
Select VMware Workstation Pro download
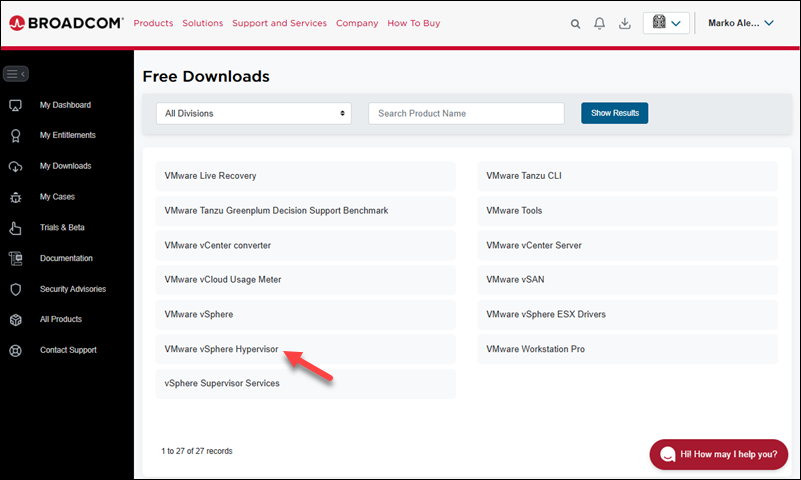pyautogui.click(x=536, y=349)
